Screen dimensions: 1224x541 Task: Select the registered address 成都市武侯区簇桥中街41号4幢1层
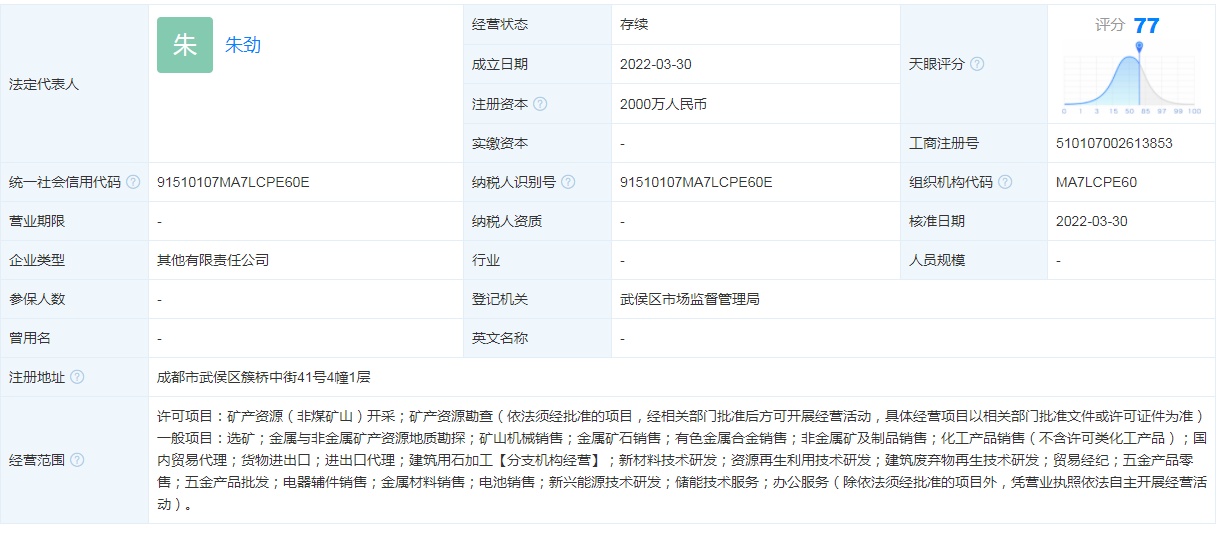[x=264, y=377]
